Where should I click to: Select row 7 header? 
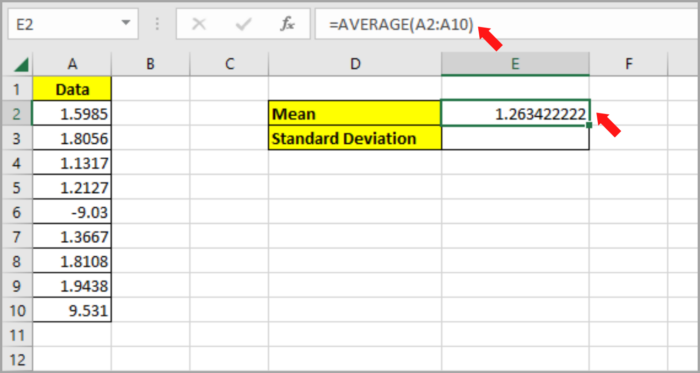point(17,237)
